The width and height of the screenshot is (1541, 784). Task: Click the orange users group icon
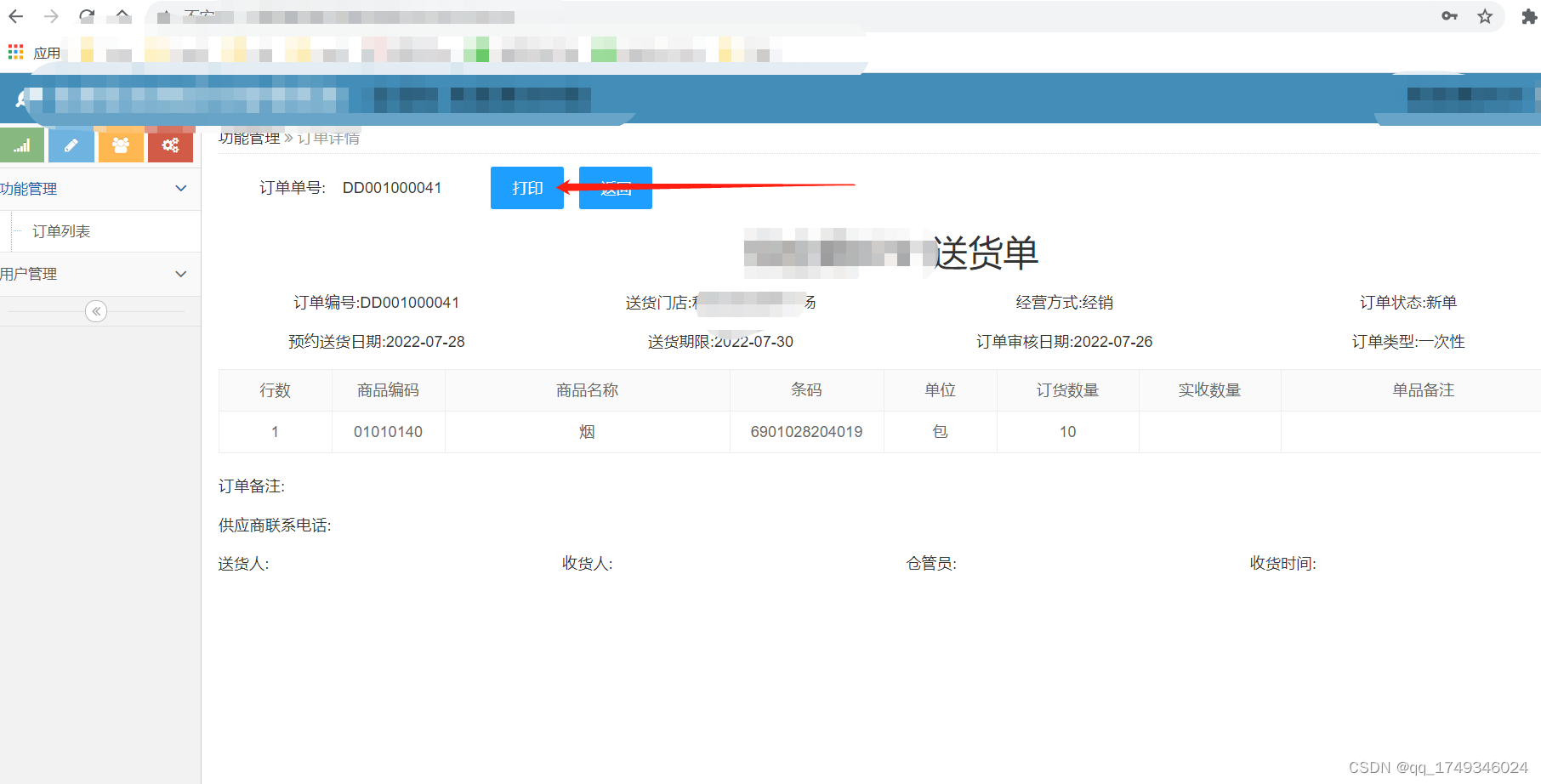(121, 145)
